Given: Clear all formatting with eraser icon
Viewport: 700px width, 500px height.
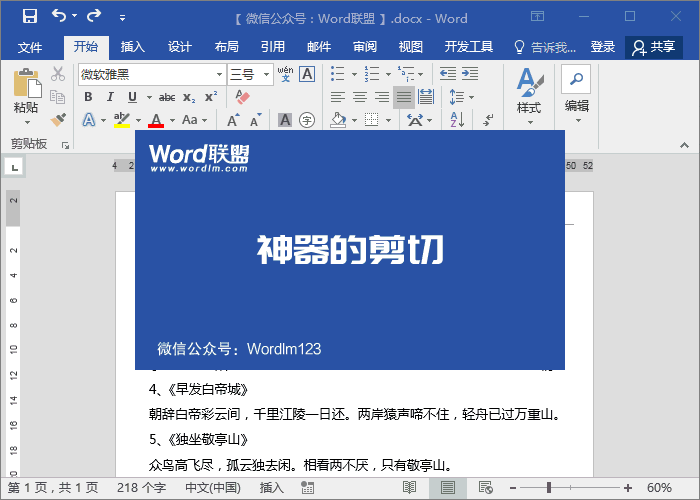Looking at the screenshot, I should [x=242, y=97].
